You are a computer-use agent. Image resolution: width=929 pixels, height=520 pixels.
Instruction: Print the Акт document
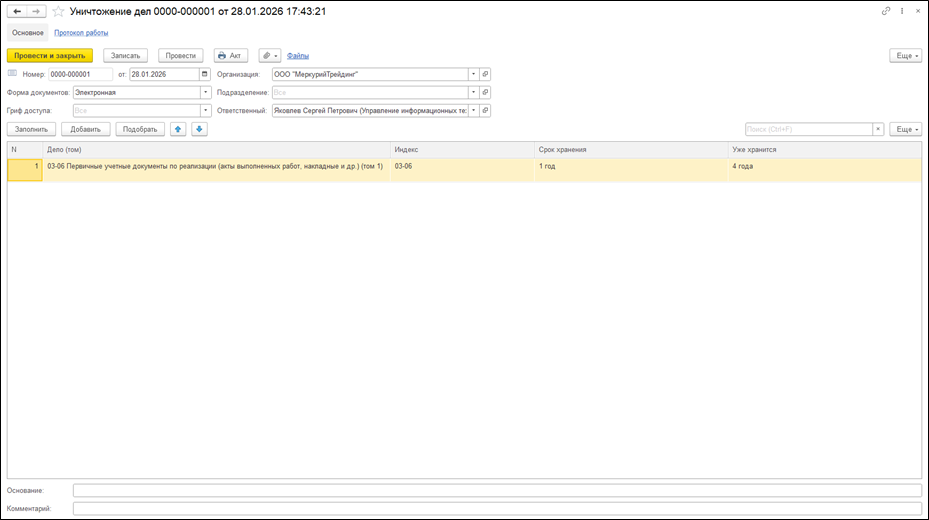point(230,56)
